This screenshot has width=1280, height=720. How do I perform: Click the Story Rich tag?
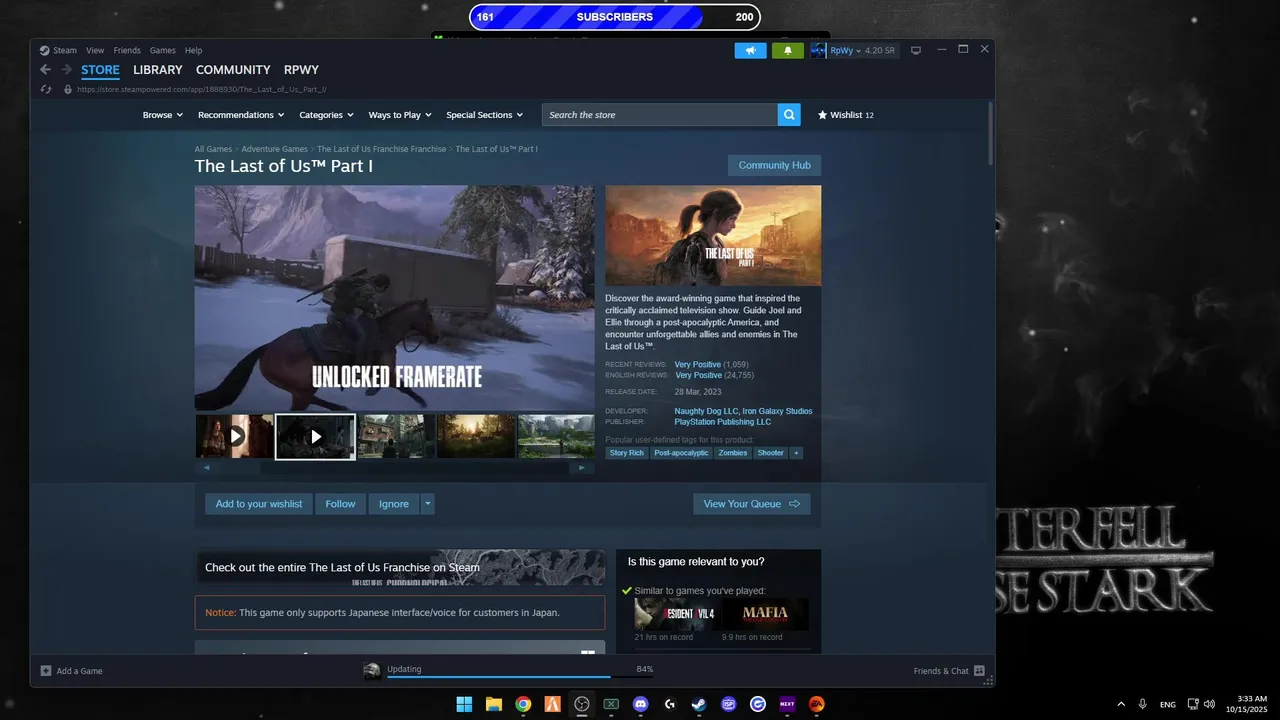[x=627, y=453]
